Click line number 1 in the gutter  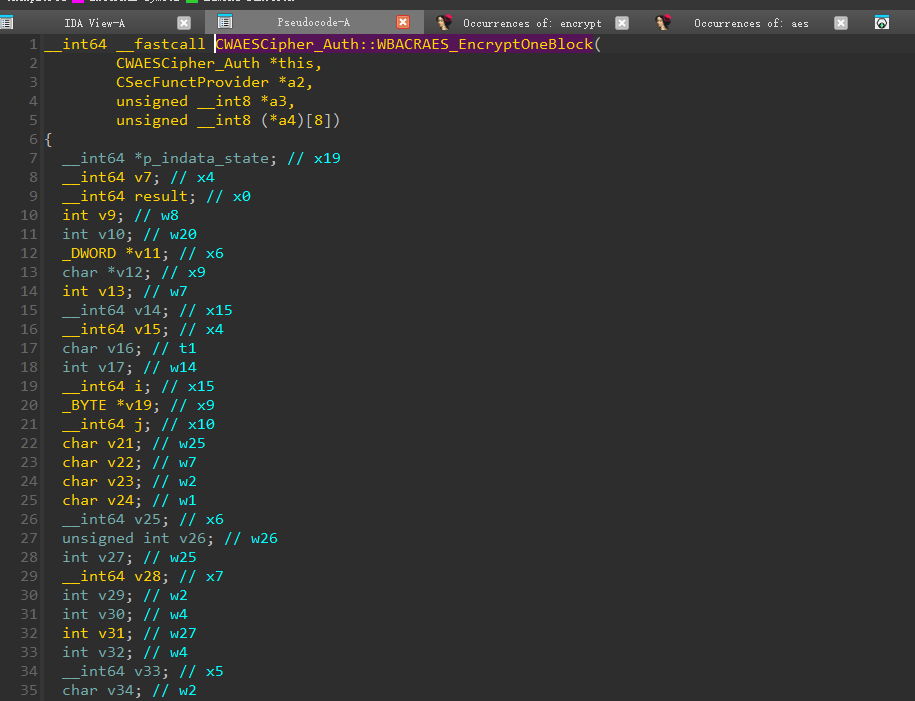33,44
